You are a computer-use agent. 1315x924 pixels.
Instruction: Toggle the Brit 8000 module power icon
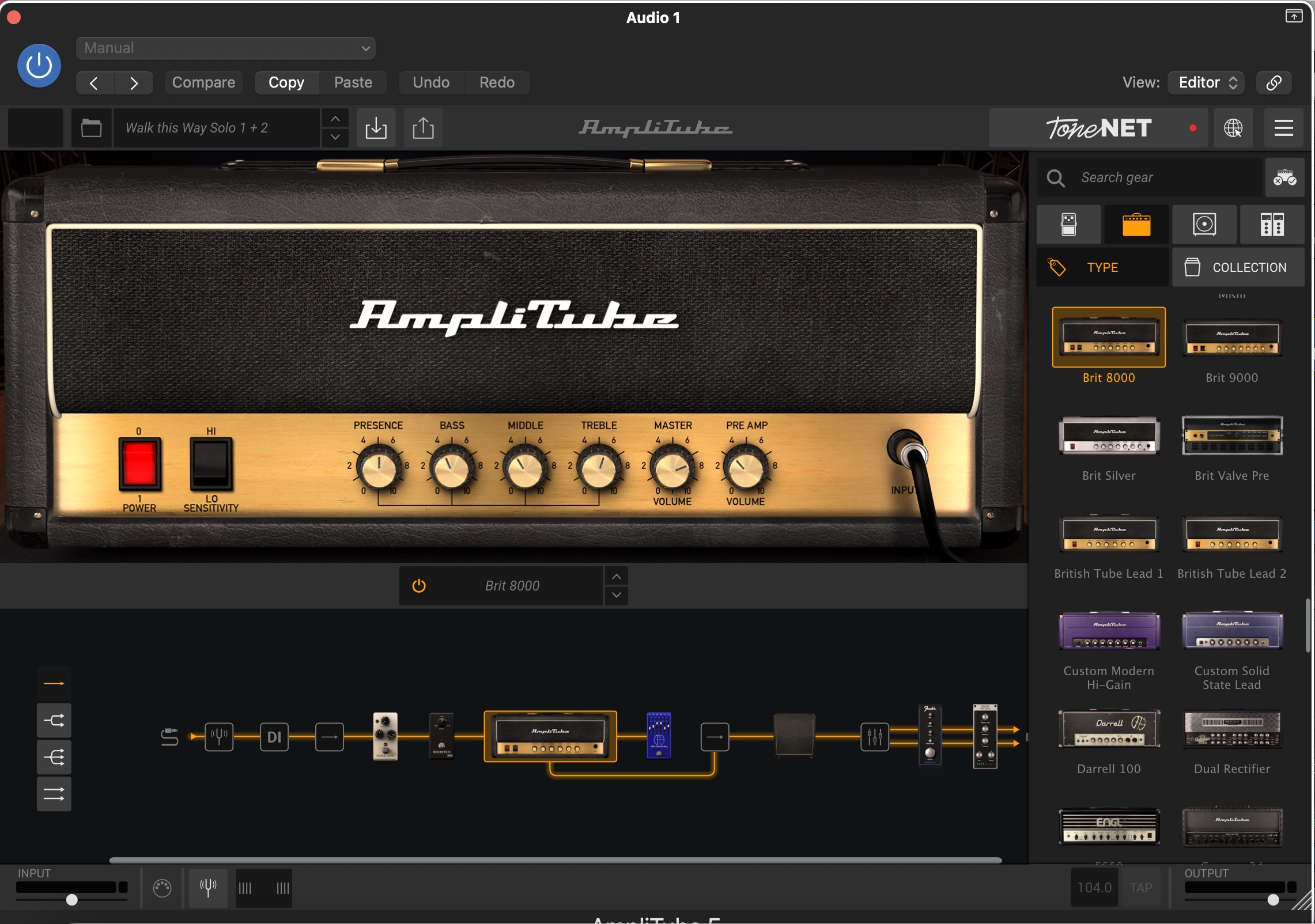click(419, 586)
